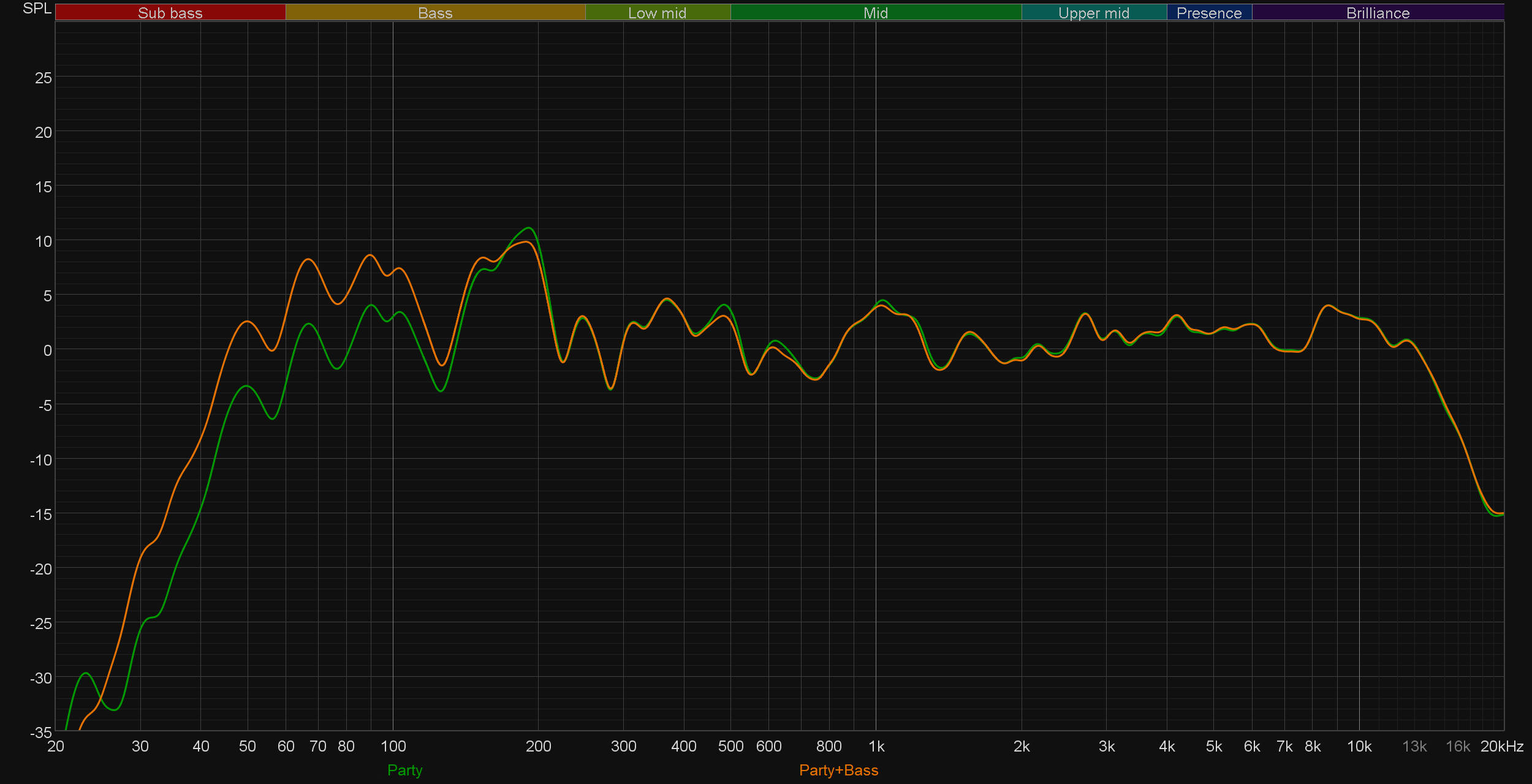
Task: Click the Sub bass band label
Action: point(170,13)
